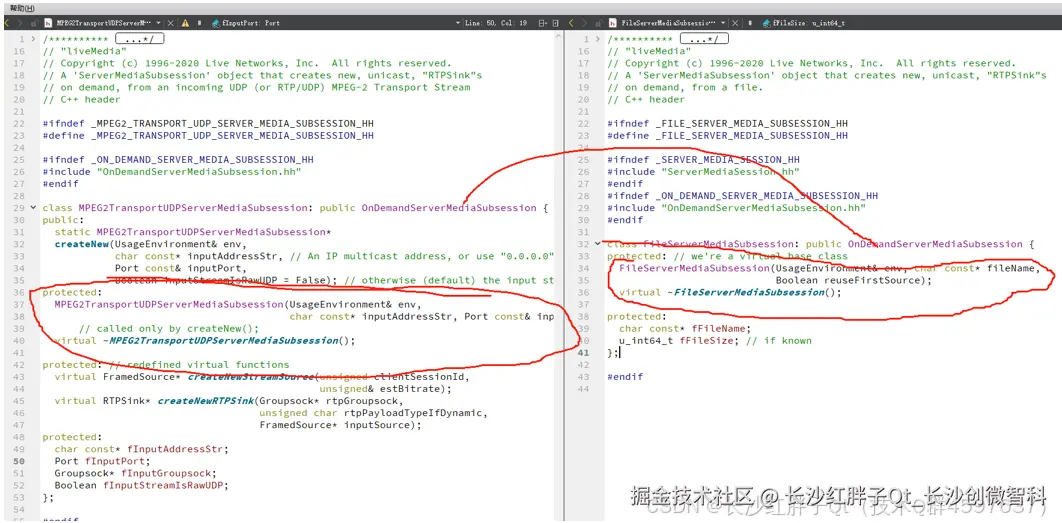The image size is (1062, 523).
Task: Collapse the MPEG2TransportUDPServerMediaSubsession class at line 29
Action: click(33, 207)
